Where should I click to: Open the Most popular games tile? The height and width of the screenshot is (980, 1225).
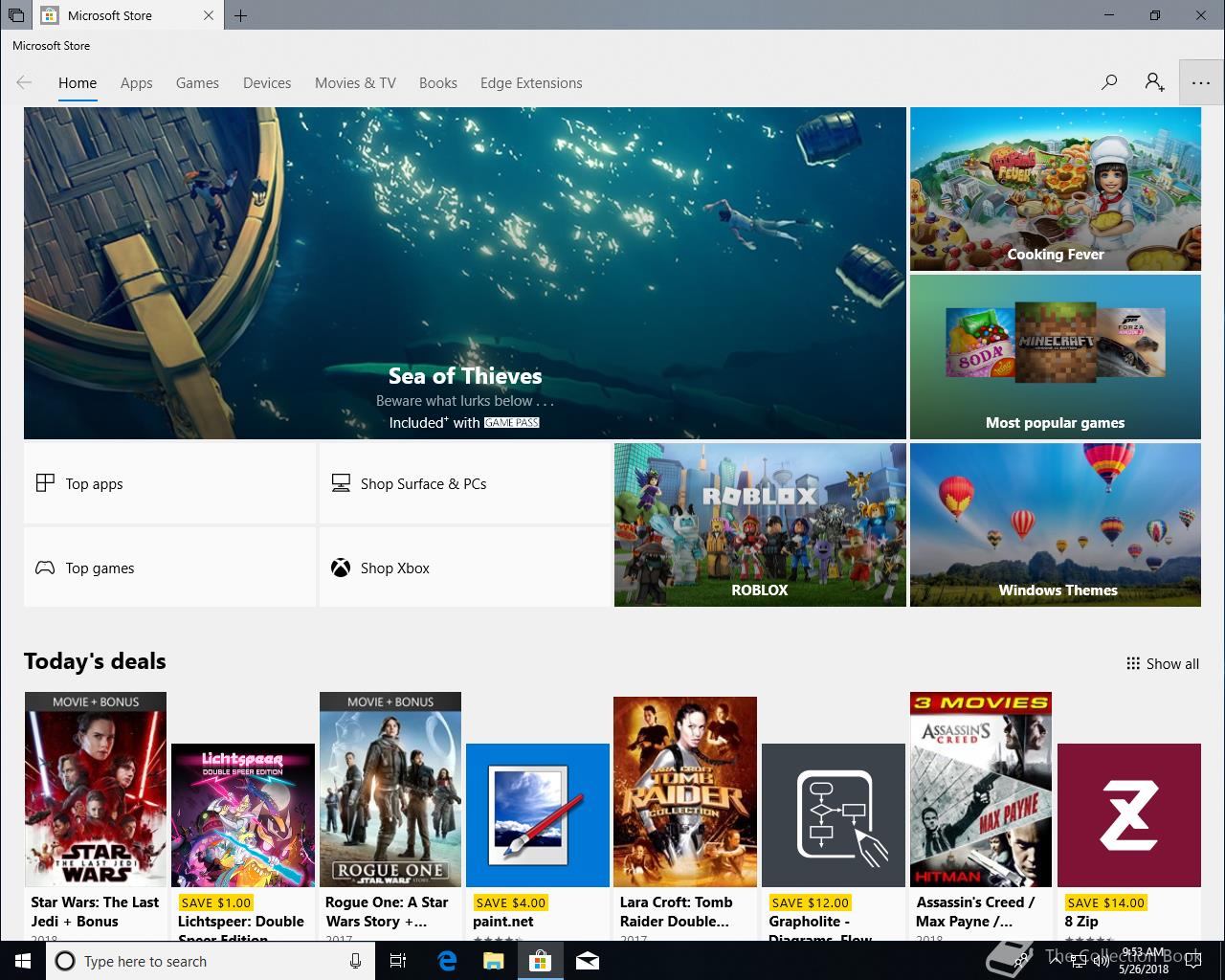tap(1056, 357)
